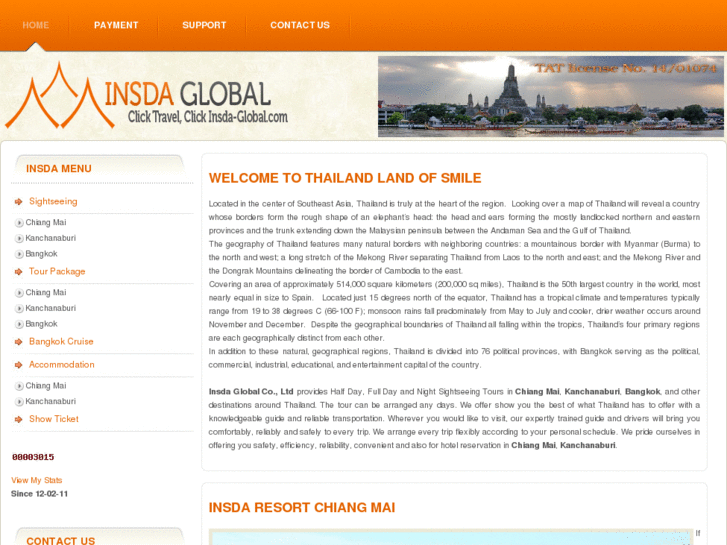
Task: Open the Bangkok Cruise menu link
Action: pyautogui.click(x=61, y=341)
